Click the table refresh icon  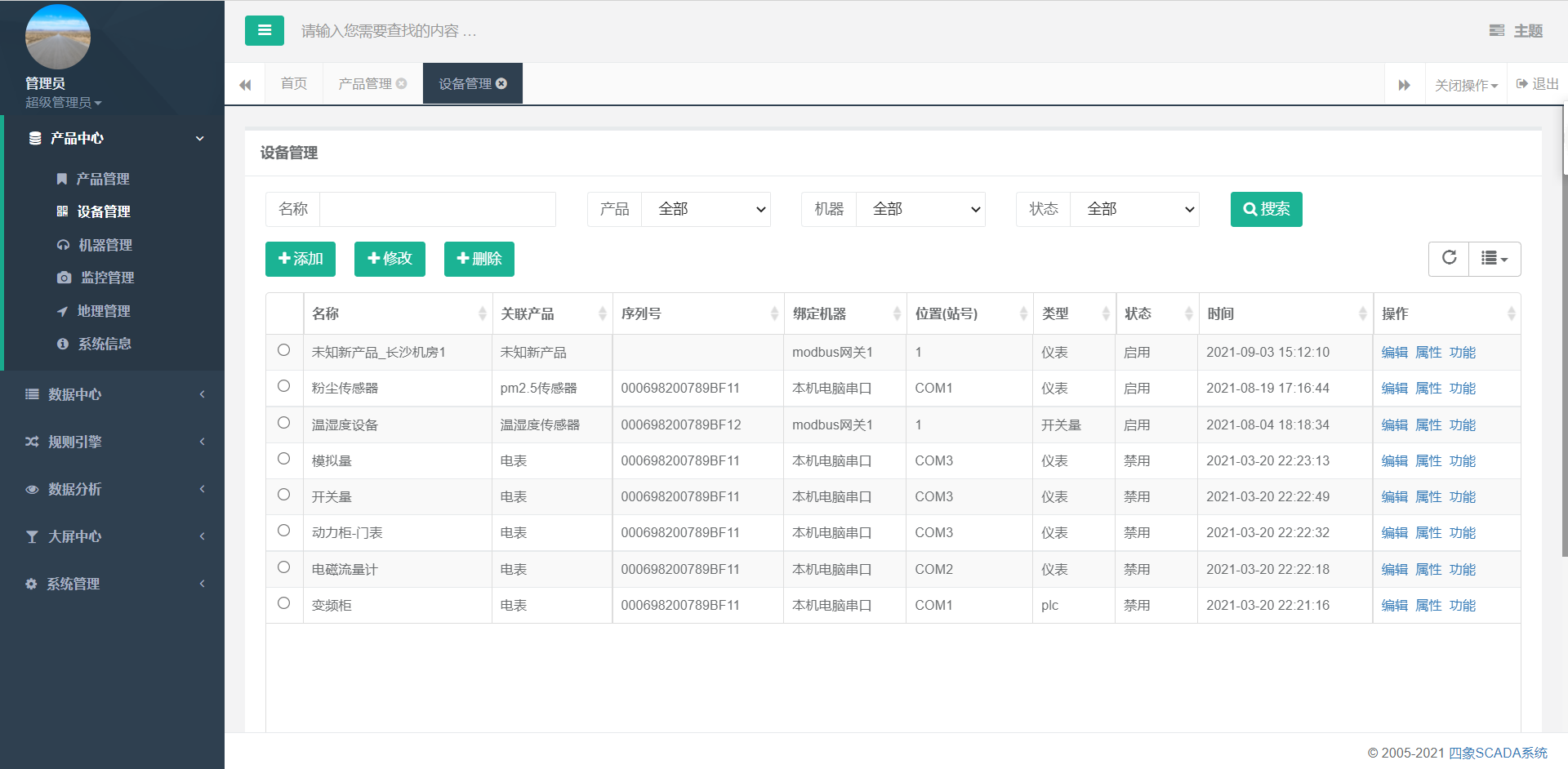(x=1449, y=259)
